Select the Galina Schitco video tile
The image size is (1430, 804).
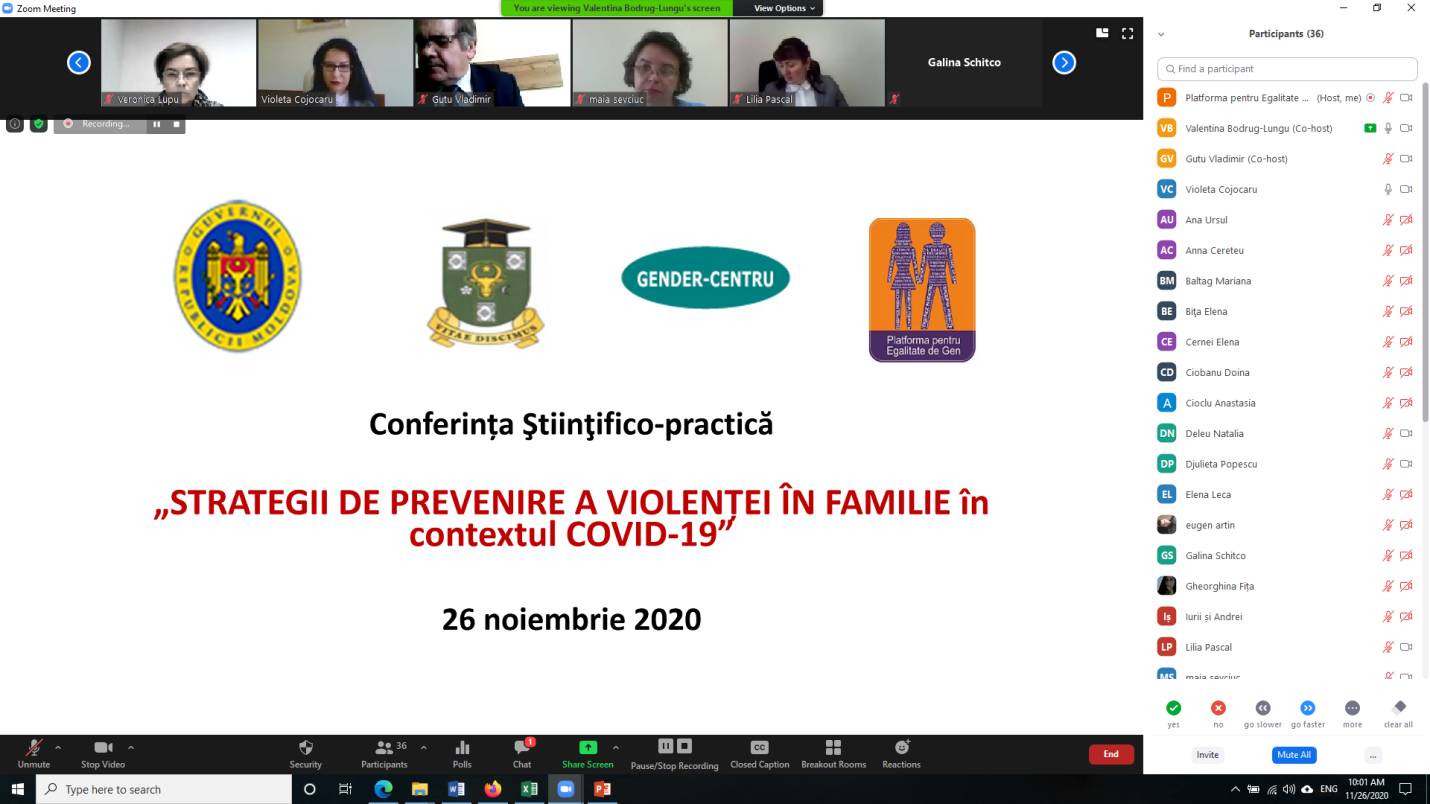coord(964,63)
